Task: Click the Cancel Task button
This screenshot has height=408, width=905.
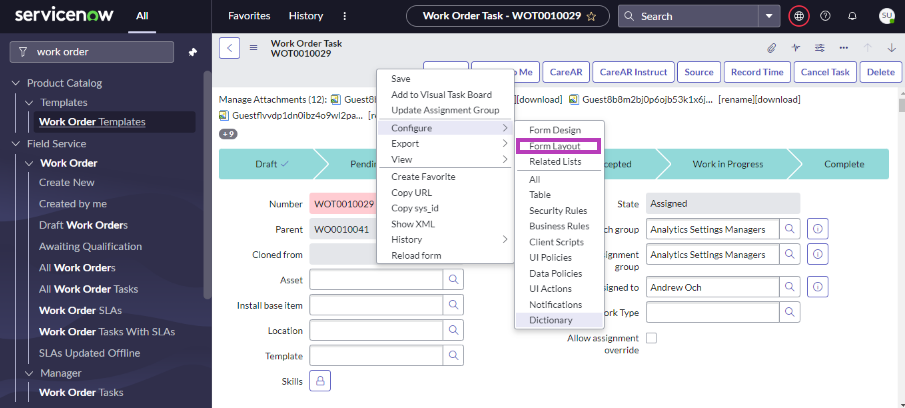Action: (825, 72)
